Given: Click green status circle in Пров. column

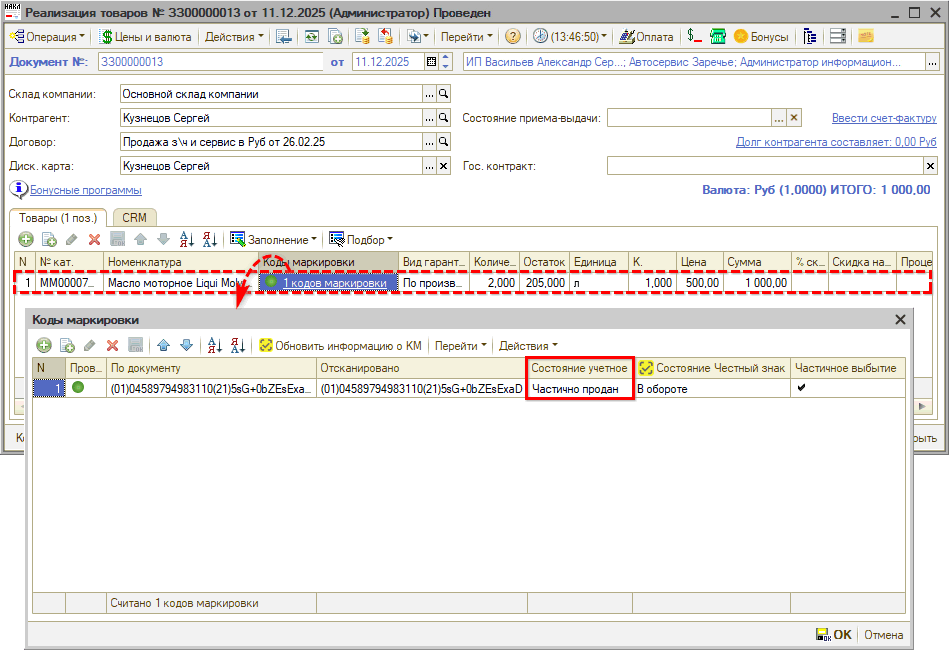Looking at the screenshot, I should (x=78, y=388).
